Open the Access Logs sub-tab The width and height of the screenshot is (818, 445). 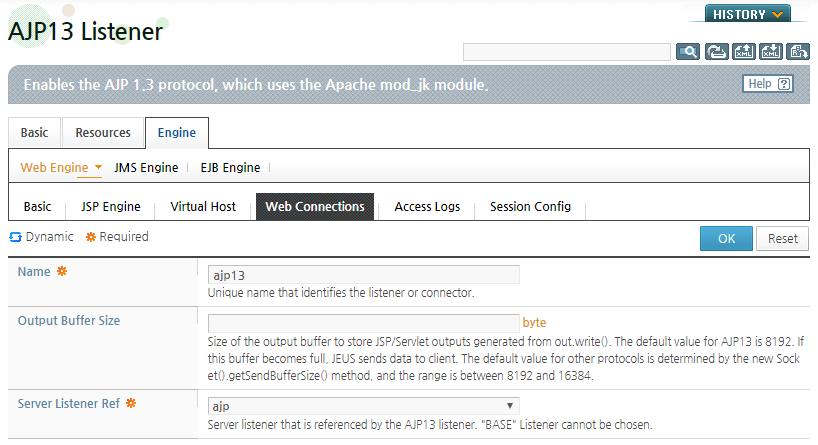427,207
